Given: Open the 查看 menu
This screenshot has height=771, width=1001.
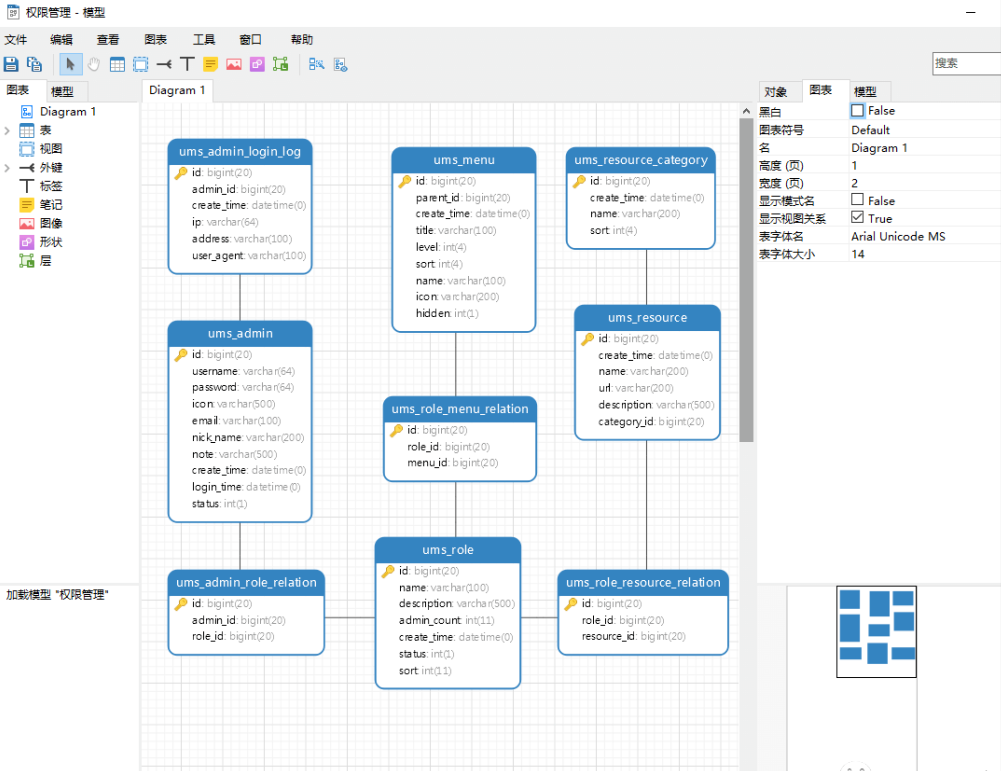Looking at the screenshot, I should point(108,40).
